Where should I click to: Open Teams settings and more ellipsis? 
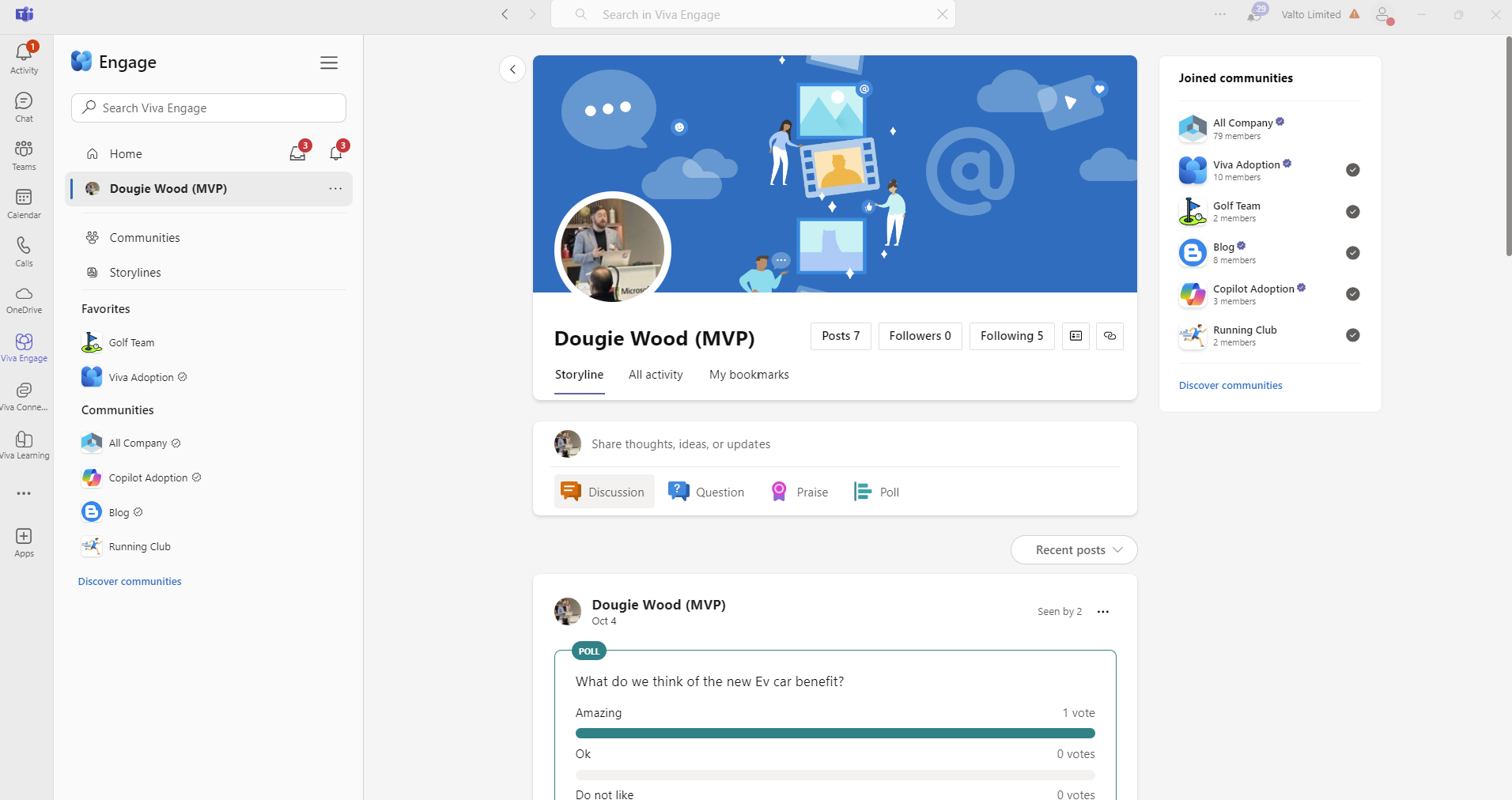click(1220, 14)
